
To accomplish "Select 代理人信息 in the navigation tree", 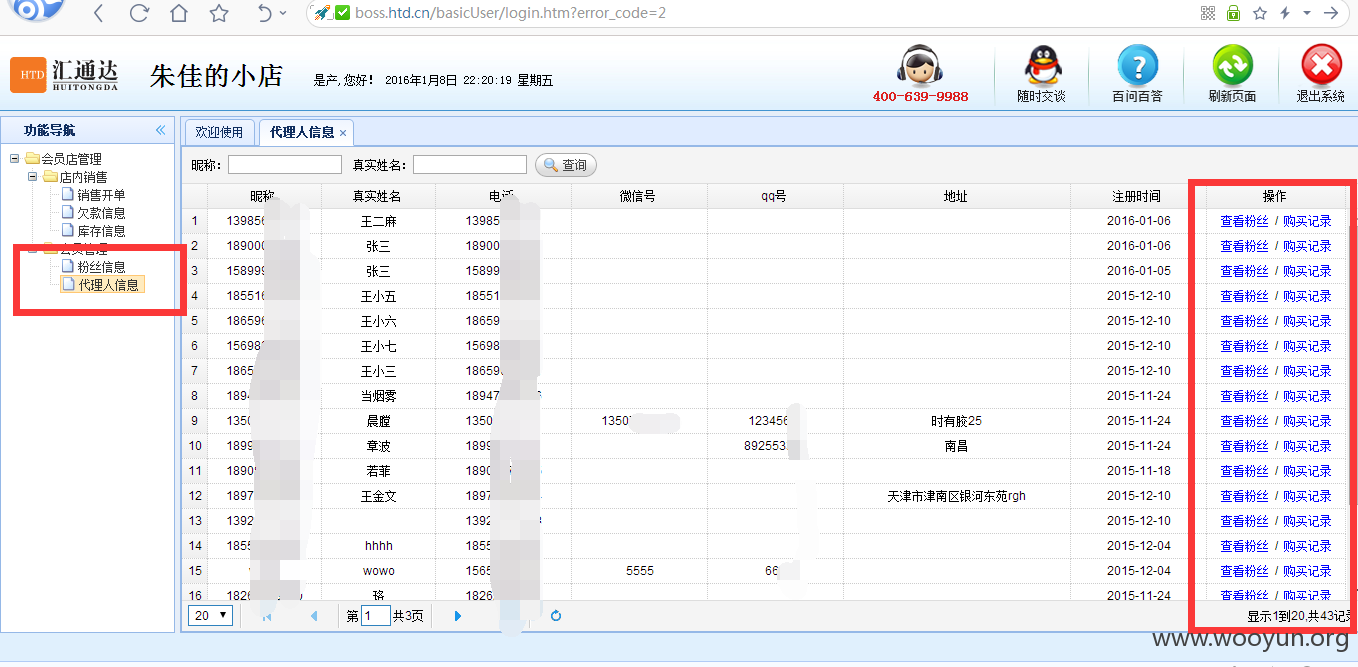I will pos(108,285).
